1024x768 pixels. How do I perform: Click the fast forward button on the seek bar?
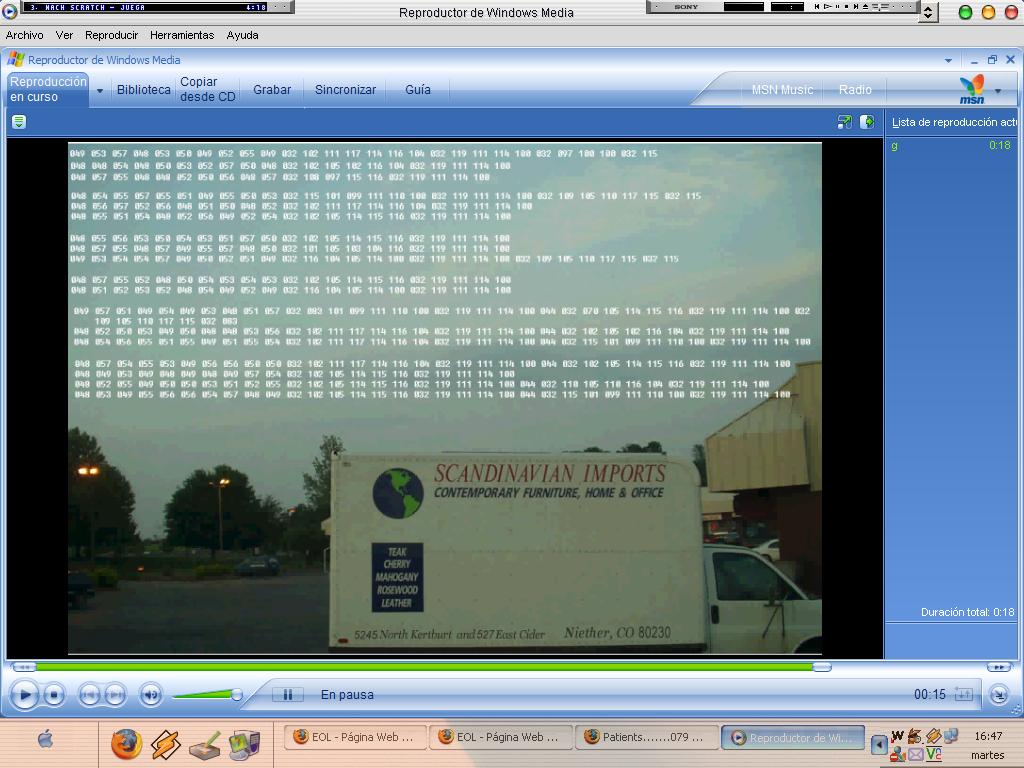click(x=999, y=667)
